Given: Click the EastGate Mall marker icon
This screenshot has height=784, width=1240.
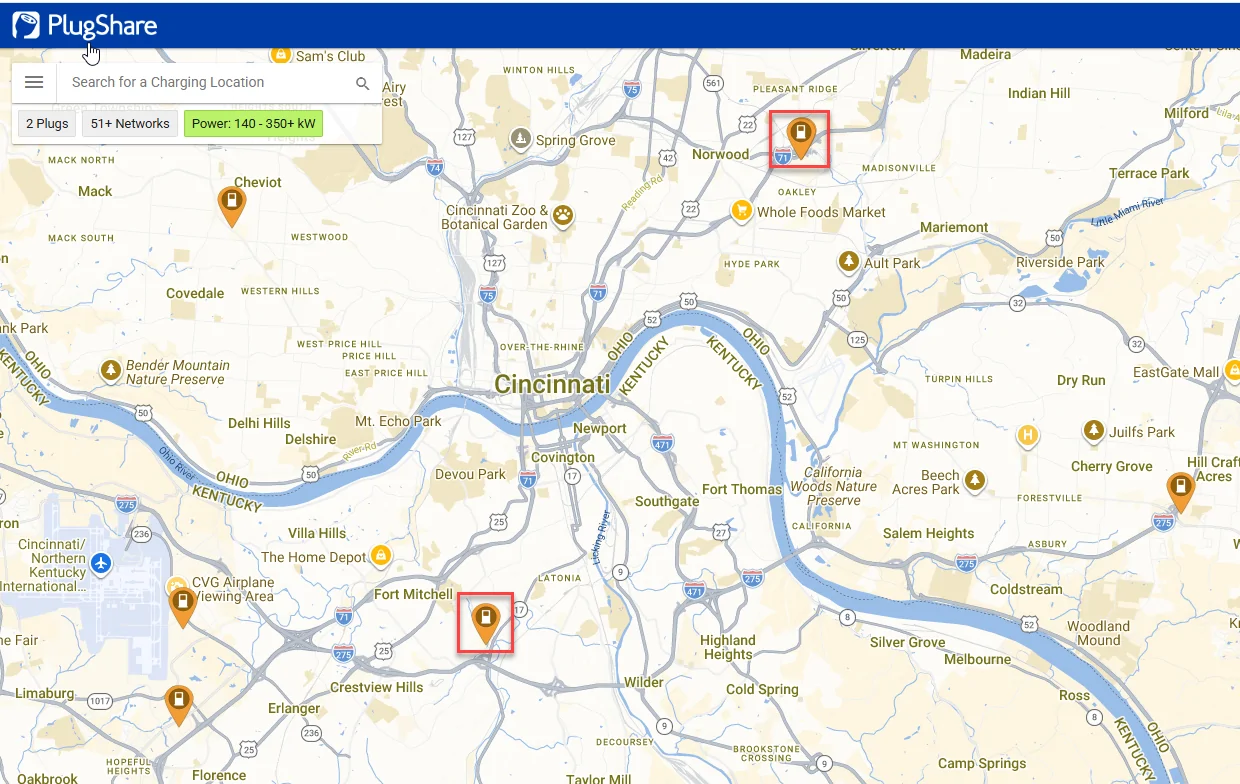Looking at the screenshot, I should tap(1232, 371).
